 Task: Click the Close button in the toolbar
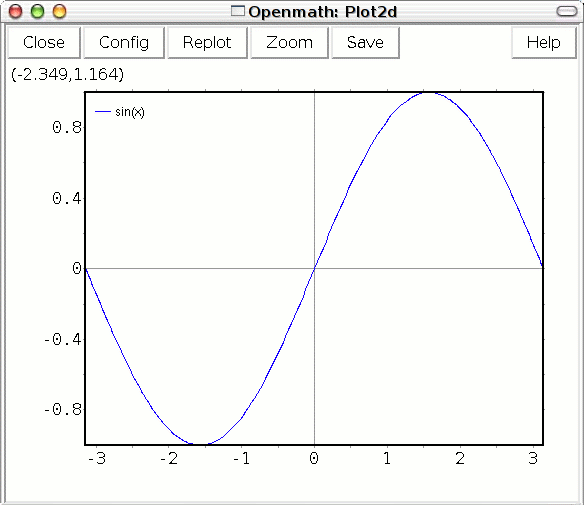click(x=44, y=42)
